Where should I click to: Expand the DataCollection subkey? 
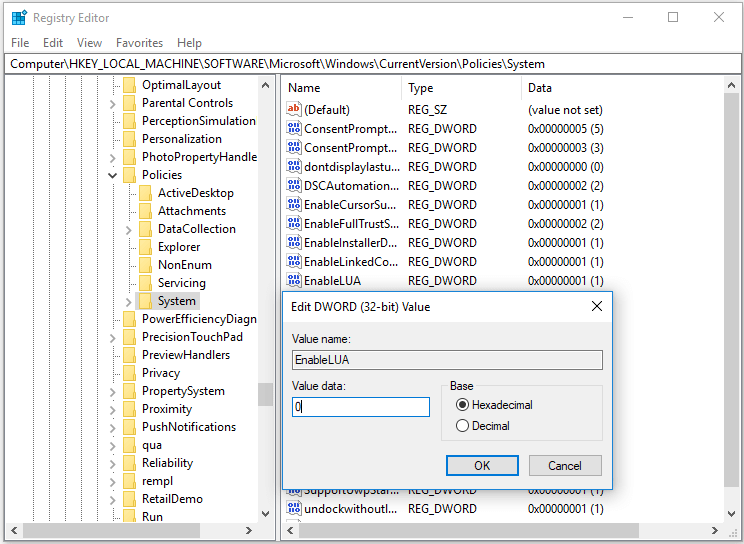pyautogui.click(x=129, y=230)
